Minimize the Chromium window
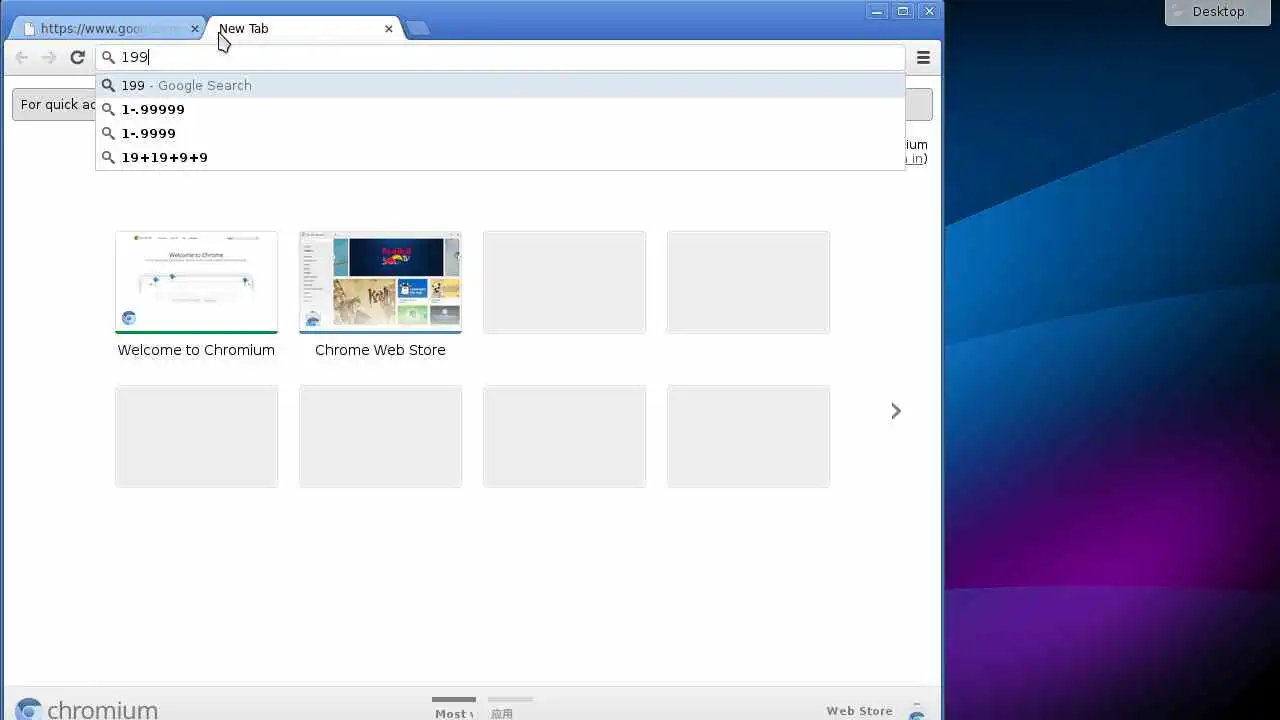Viewport: 1280px width, 720px height. [x=877, y=11]
